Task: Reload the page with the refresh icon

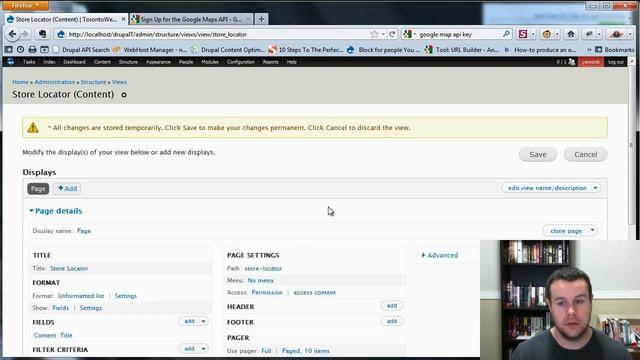Action: pyautogui.click(x=392, y=34)
